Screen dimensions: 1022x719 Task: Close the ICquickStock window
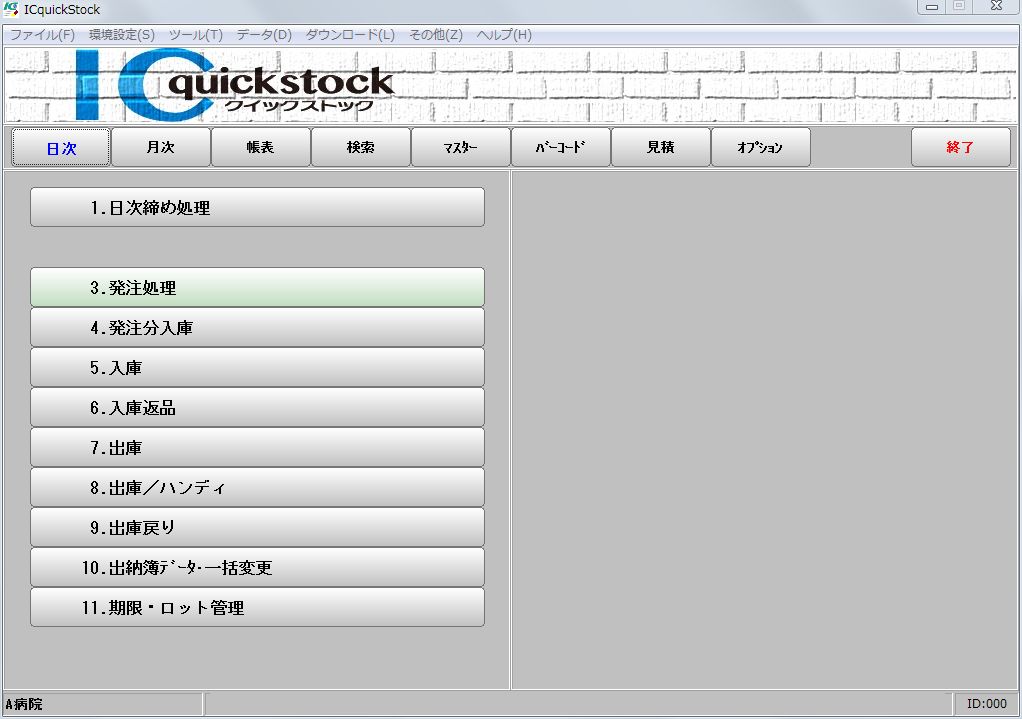pos(996,7)
